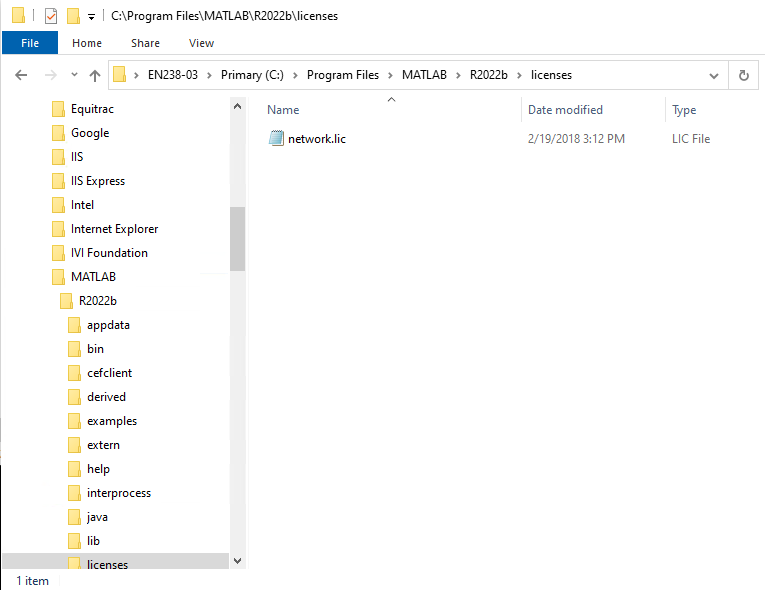Navigate to Primary (C:) in the breadcrumb
765x590 pixels.
coord(252,75)
